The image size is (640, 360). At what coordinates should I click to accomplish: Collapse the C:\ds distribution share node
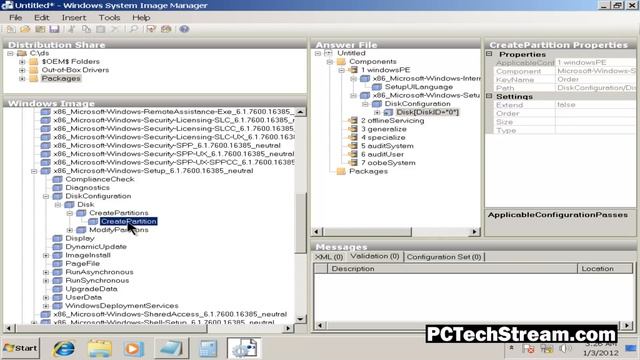point(11,53)
